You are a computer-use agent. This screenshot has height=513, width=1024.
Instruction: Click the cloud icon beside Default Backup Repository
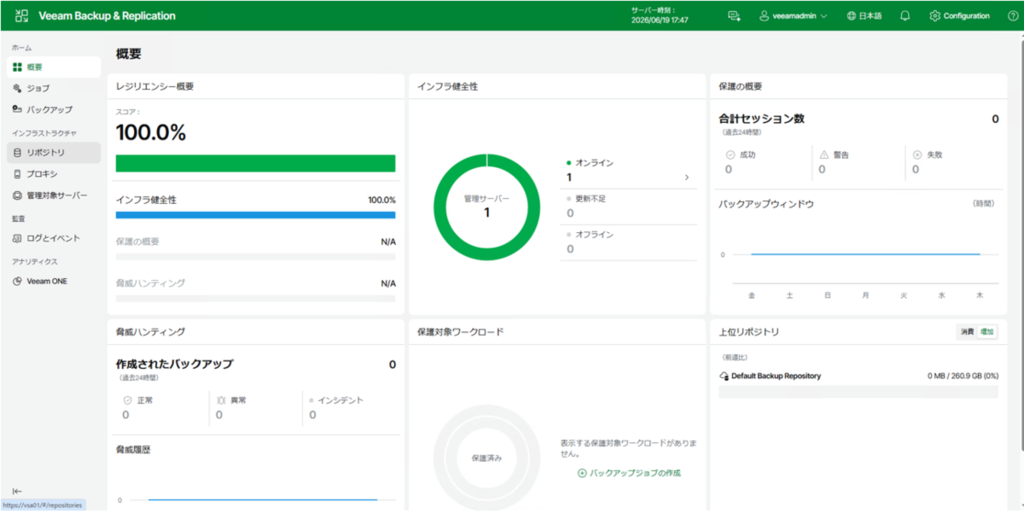coord(724,377)
